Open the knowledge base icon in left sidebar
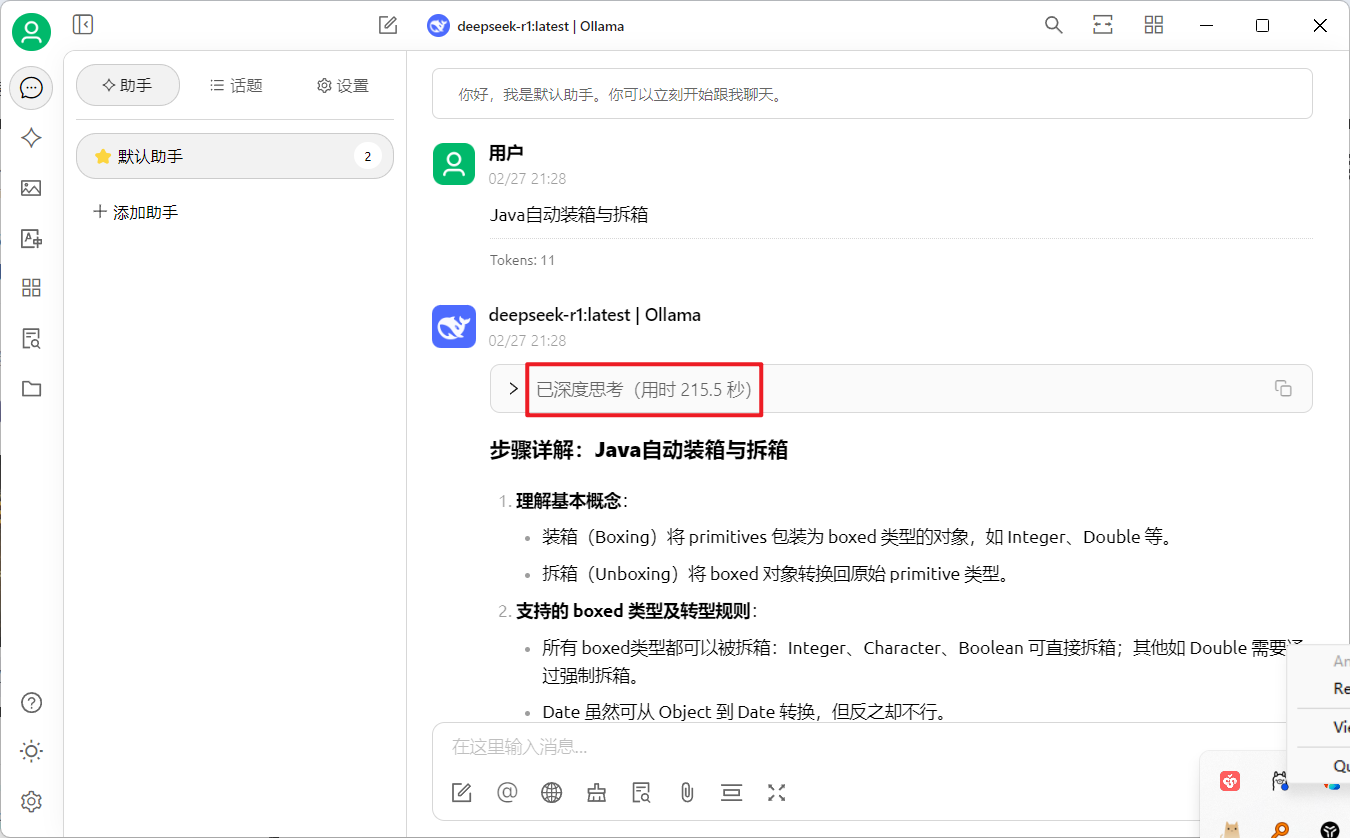The width and height of the screenshot is (1350, 838). point(31,338)
